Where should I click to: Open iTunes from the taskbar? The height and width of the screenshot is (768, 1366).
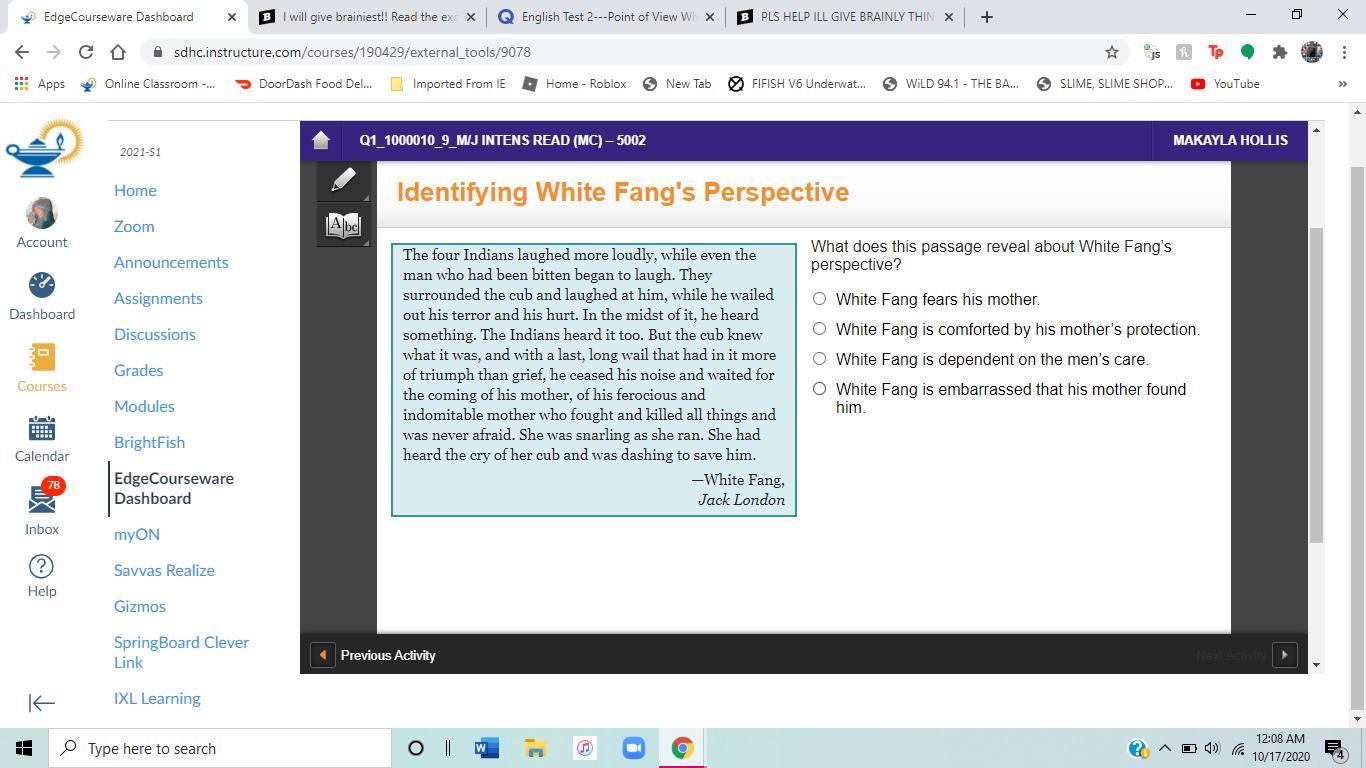pyautogui.click(x=584, y=748)
